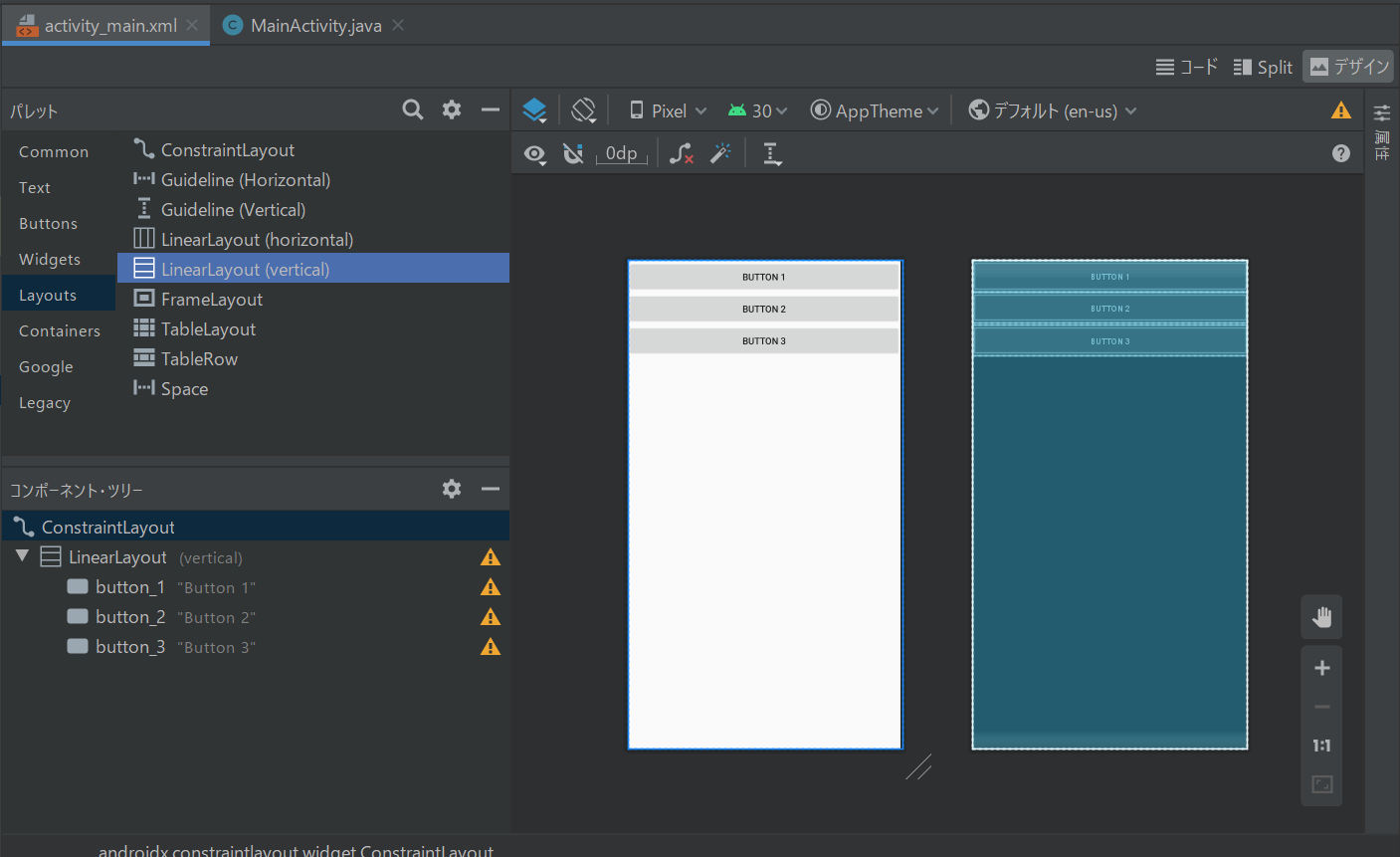Image resolution: width=1400 pixels, height=857 pixels.
Task: Open the View Options eye menu
Action: [535, 153]
